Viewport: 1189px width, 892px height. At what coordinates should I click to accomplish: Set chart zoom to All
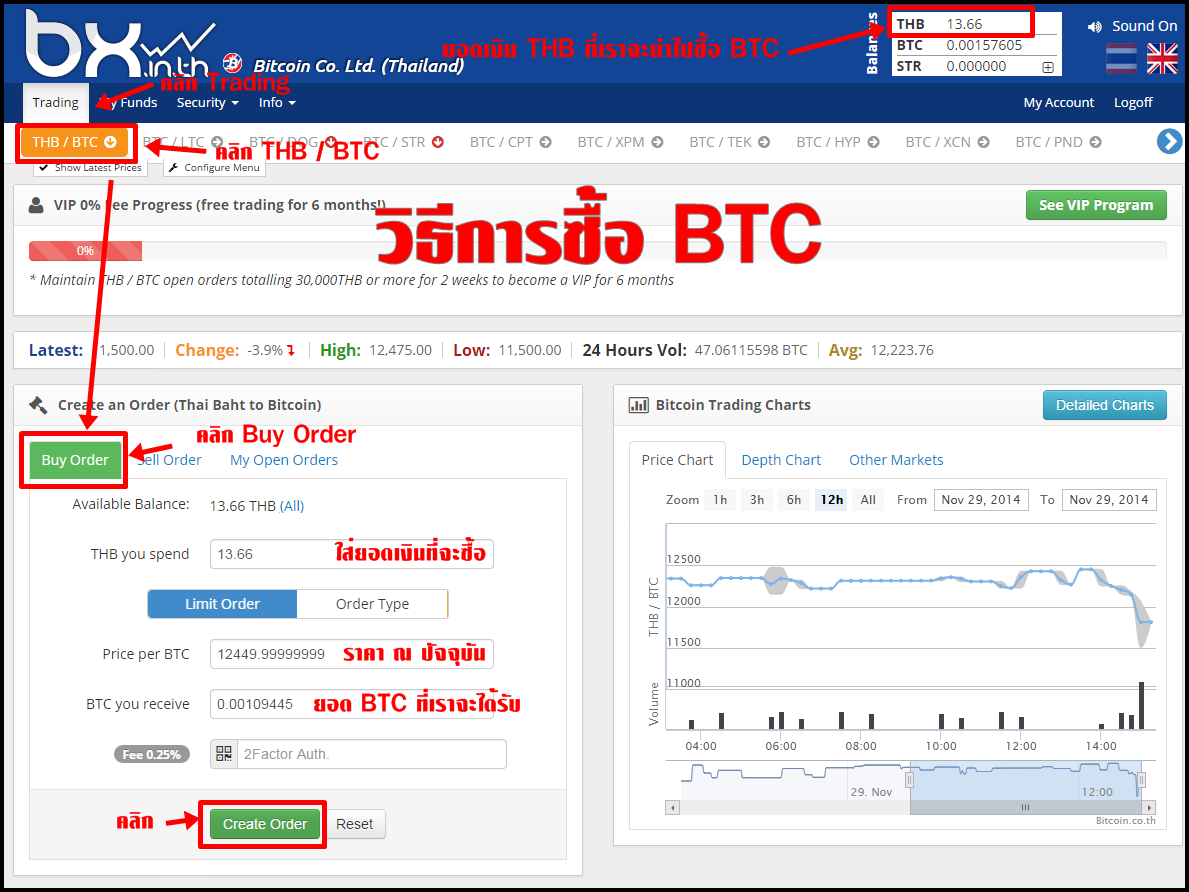tap(868, 500)
